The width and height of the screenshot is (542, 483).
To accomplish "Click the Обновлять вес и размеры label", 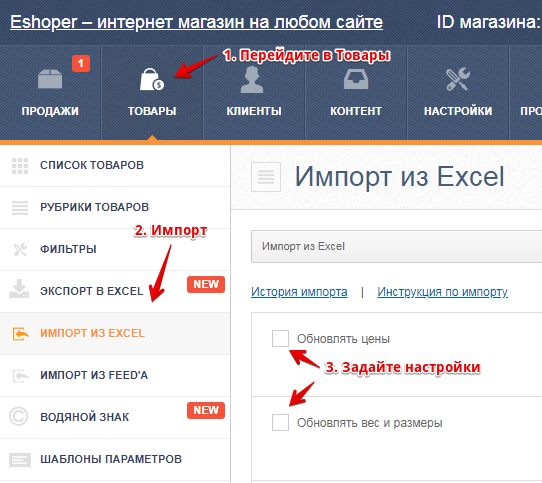I will coord(370,423).
